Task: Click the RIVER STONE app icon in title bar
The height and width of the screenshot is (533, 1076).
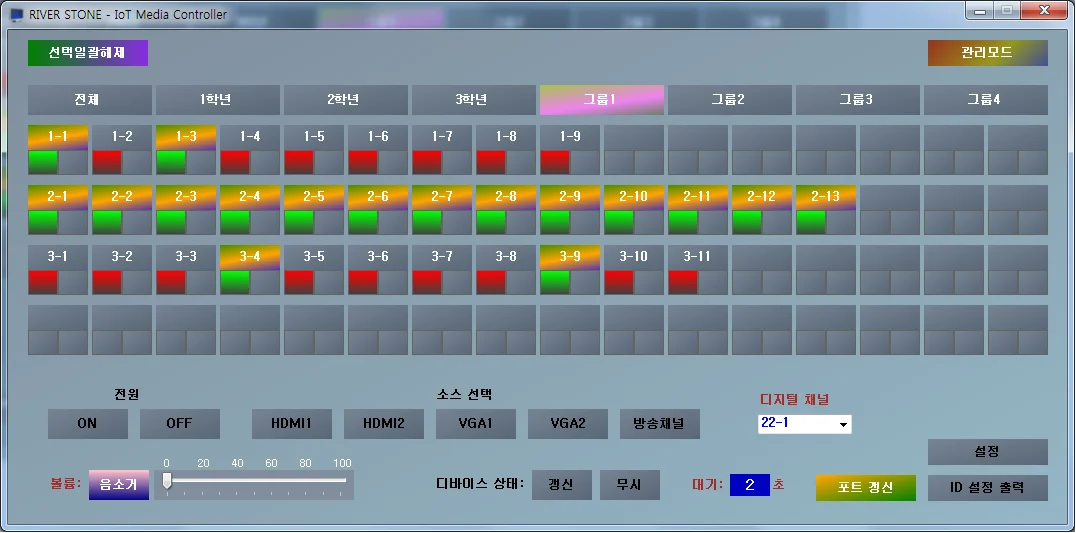Action: 16,15
